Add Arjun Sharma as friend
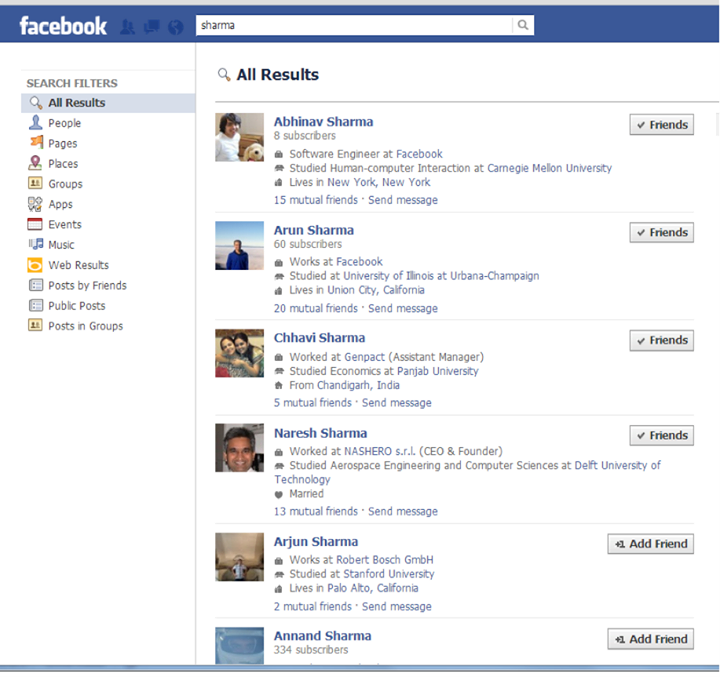Viewport: 720px width, 677px height. pos(650,544)
